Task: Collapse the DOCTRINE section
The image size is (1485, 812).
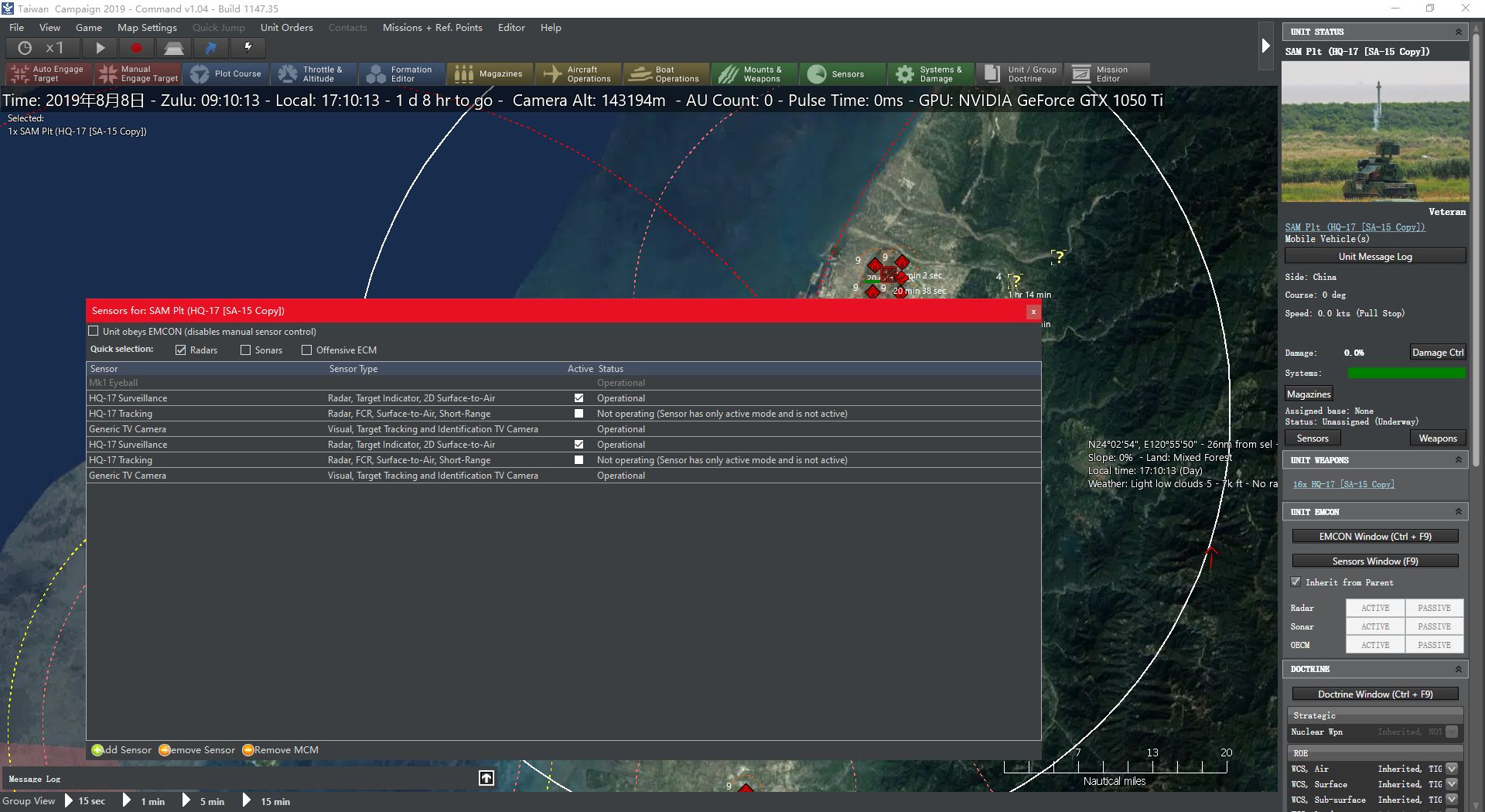Action: (x=1458, y=669)
